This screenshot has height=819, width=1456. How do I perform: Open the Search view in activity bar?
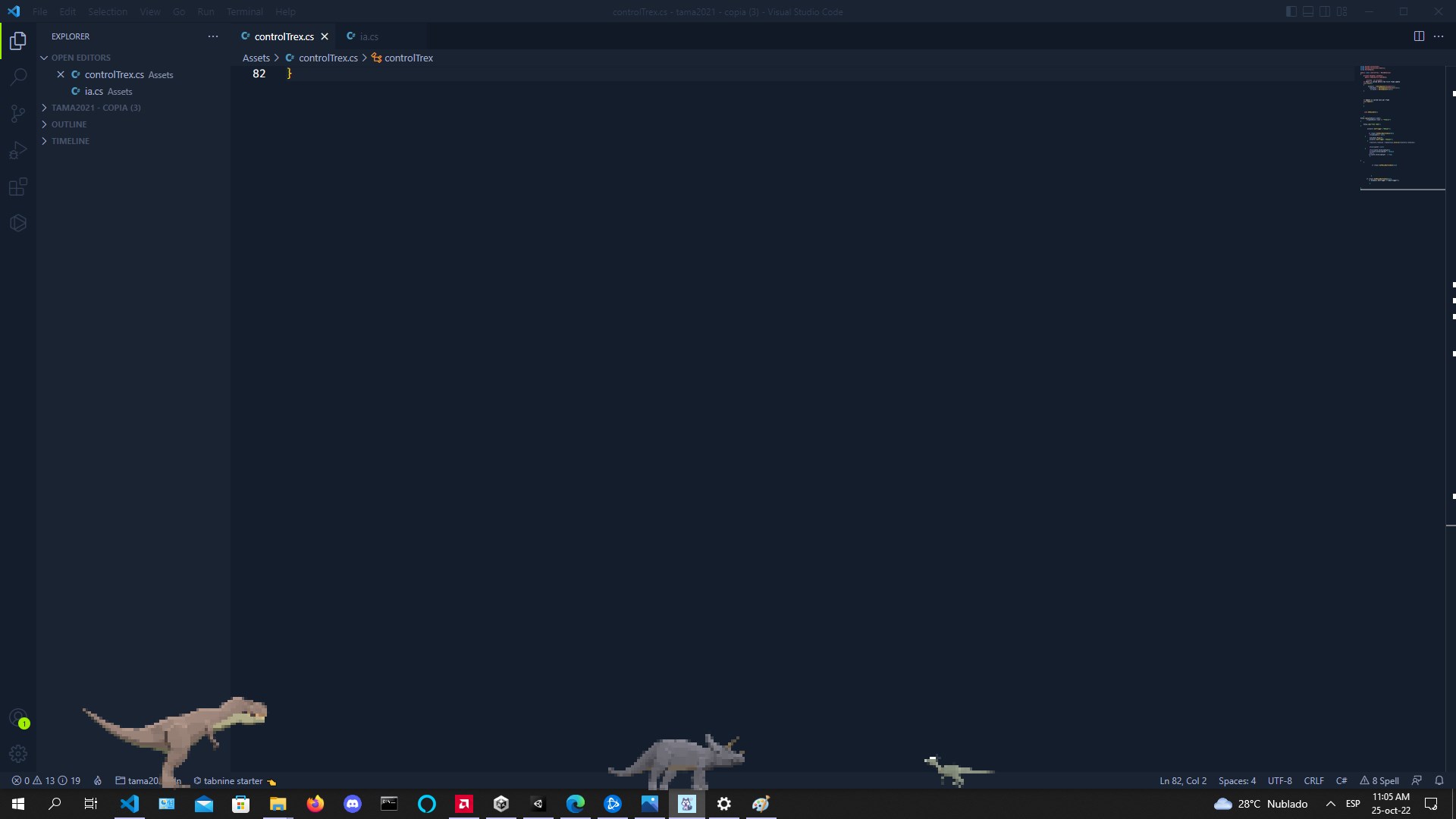(x=18, y=77)
